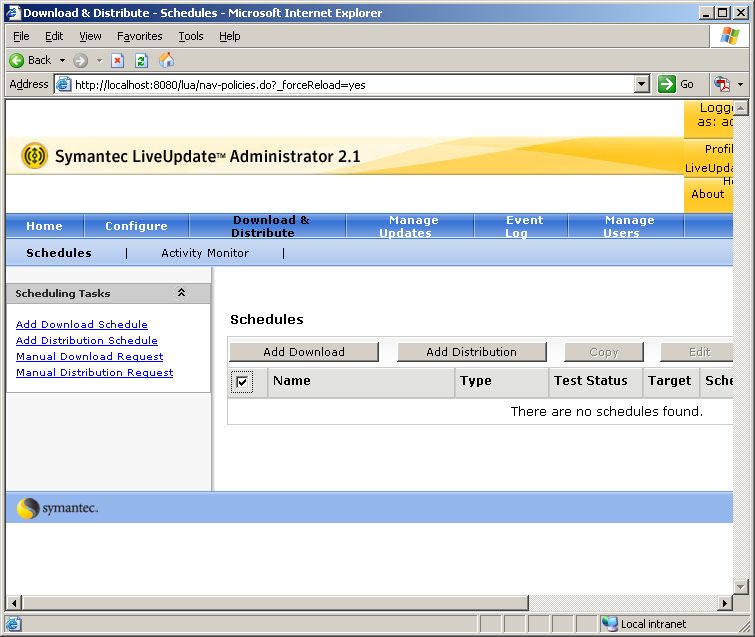Click the Windows flag logo
The width and height of the screenshot is (755, 637).
(x=729, y=36)
